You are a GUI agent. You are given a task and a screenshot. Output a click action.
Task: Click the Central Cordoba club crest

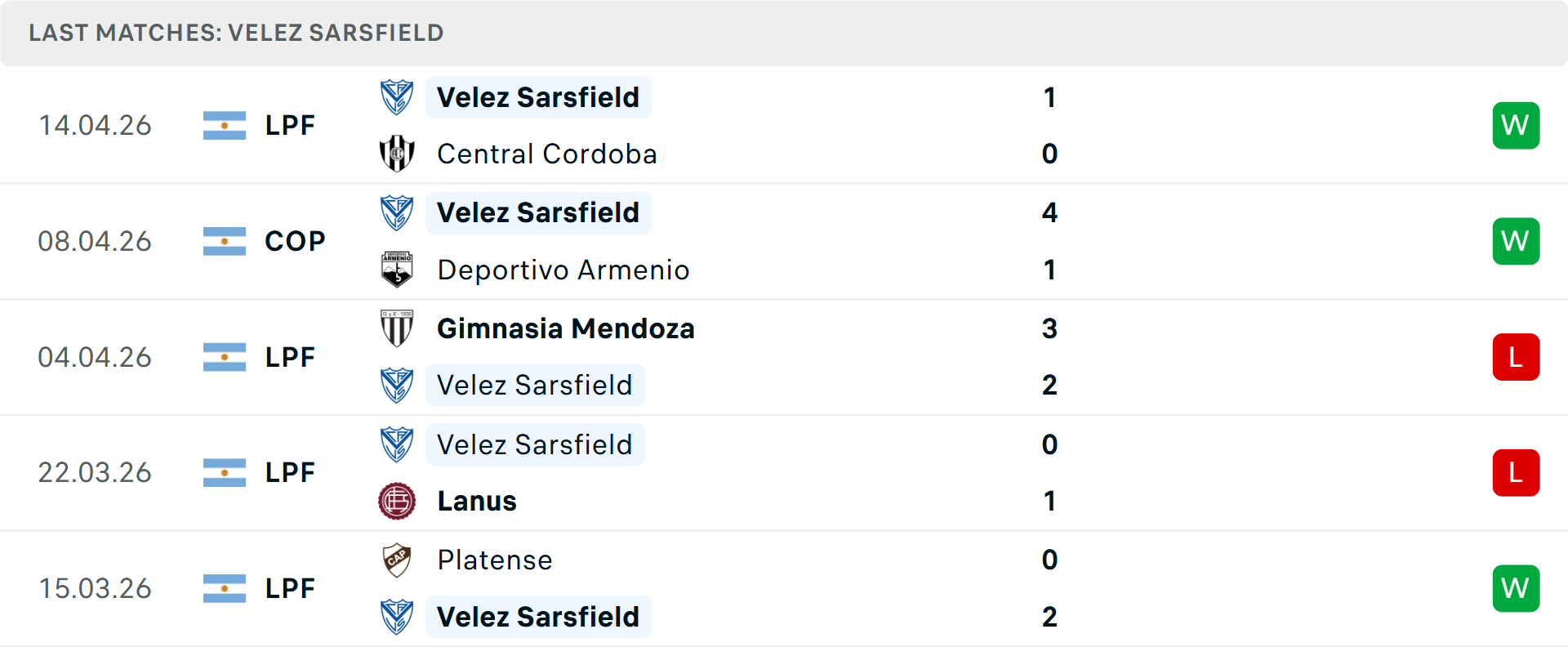click(397, 154)
